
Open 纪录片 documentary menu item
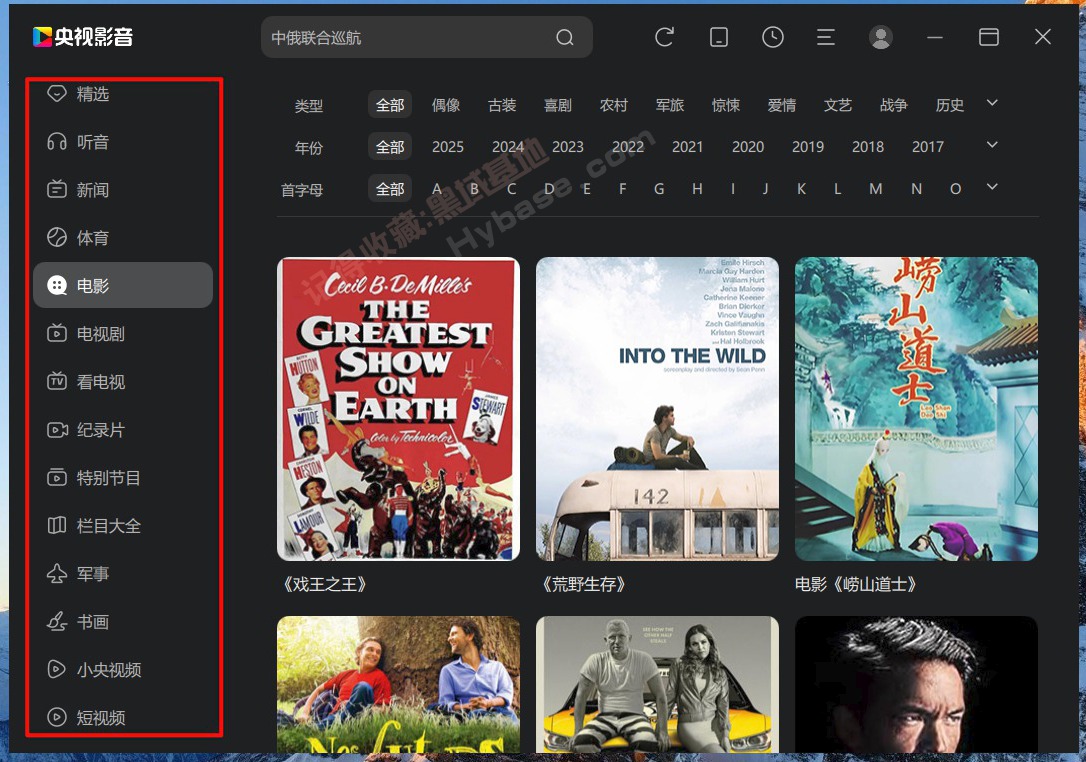click(x=100, y=430)
